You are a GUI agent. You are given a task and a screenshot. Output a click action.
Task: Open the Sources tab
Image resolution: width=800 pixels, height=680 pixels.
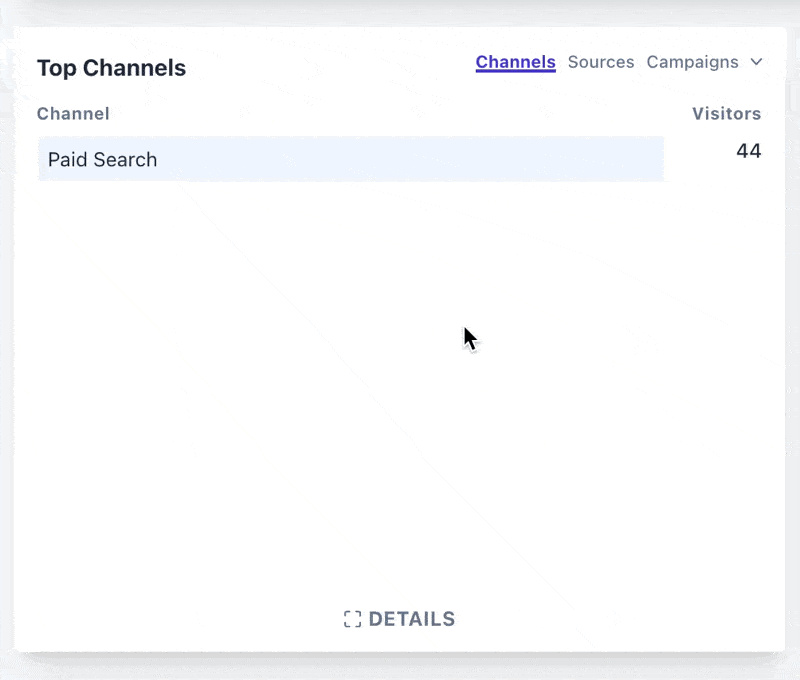[600, 62]
